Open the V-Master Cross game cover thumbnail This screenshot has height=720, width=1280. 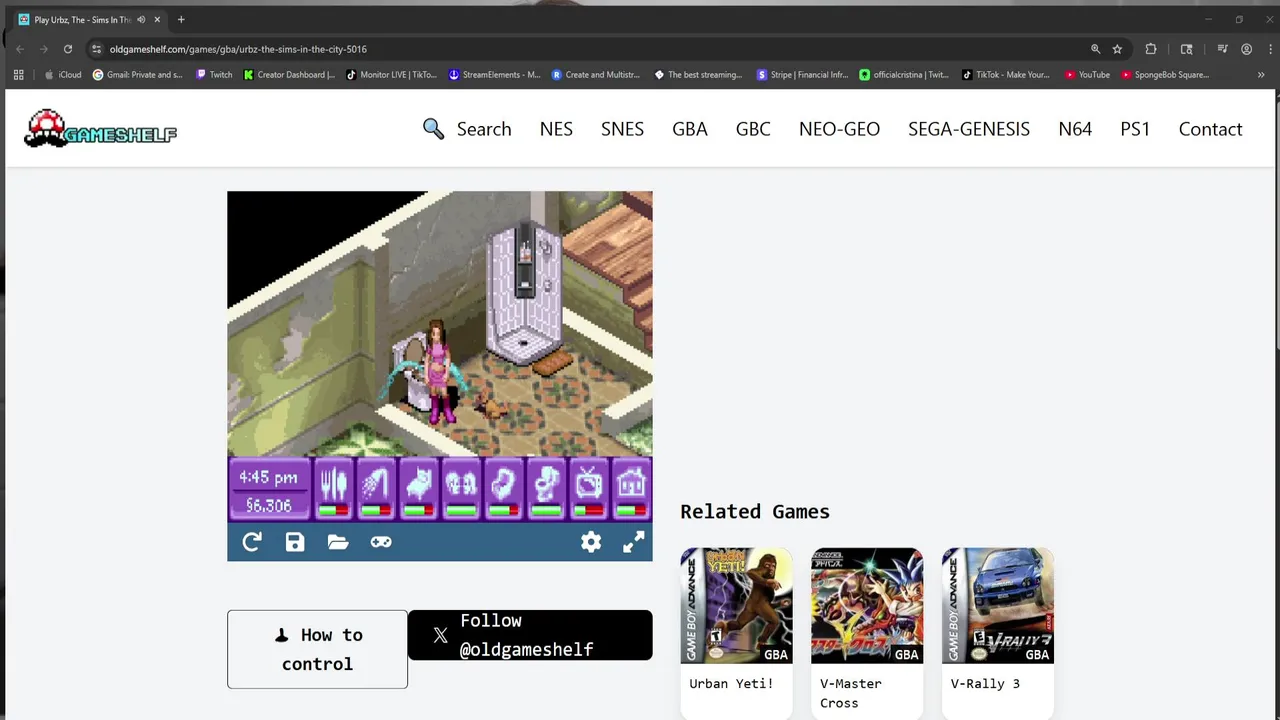(867, 605)
